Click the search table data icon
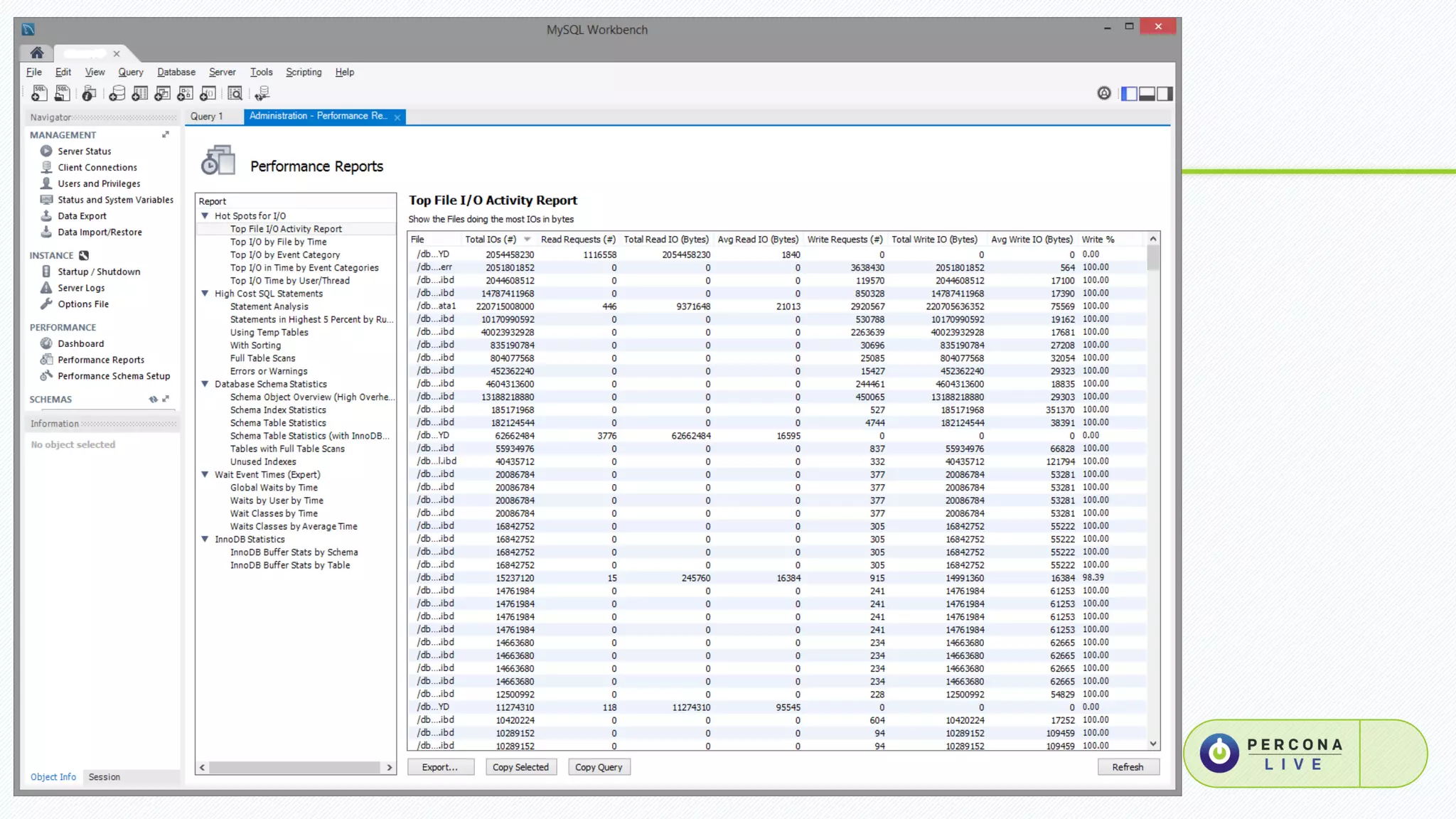Image resolution: width=1456 pixels, height=819 pixels. coord(235,93)
